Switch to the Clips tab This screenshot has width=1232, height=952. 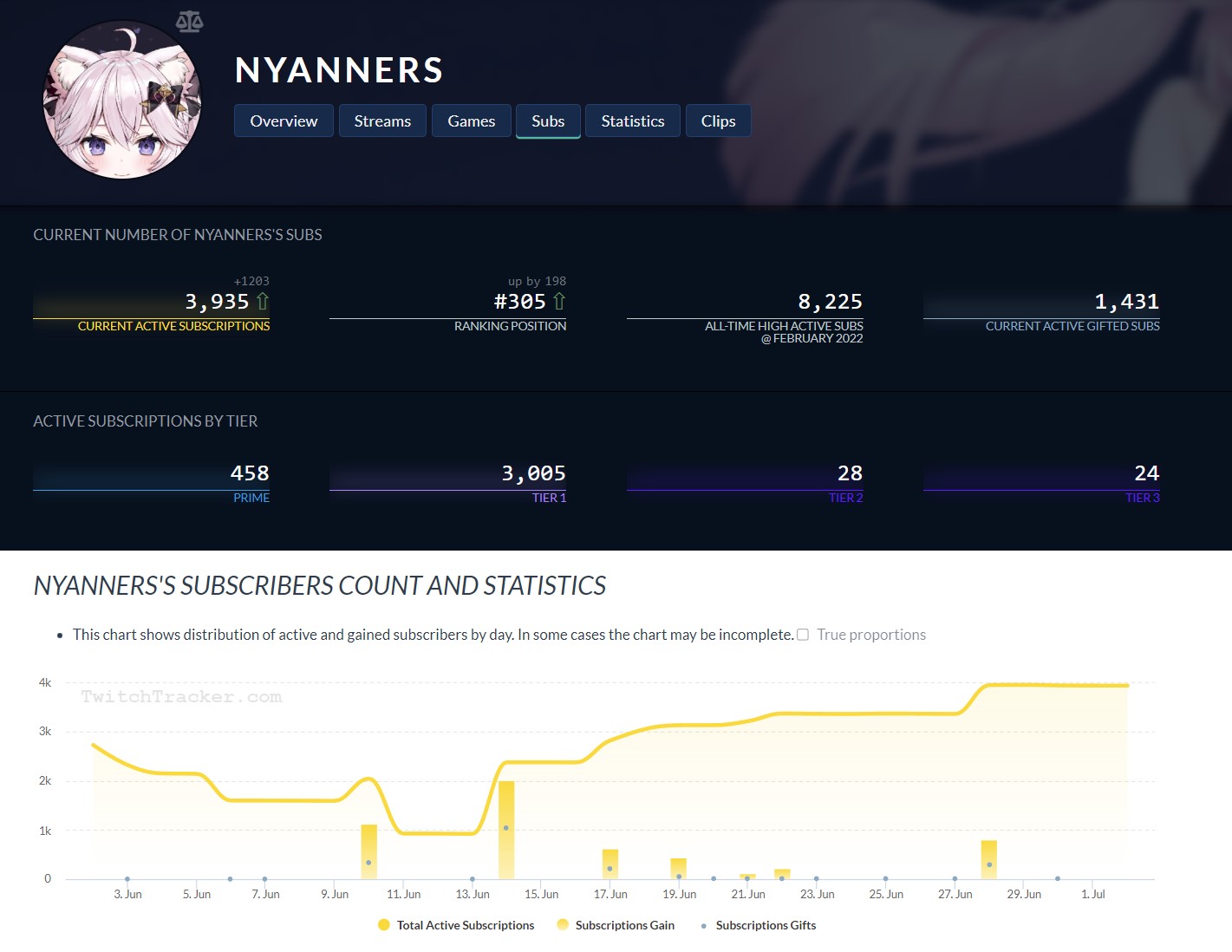719,121
